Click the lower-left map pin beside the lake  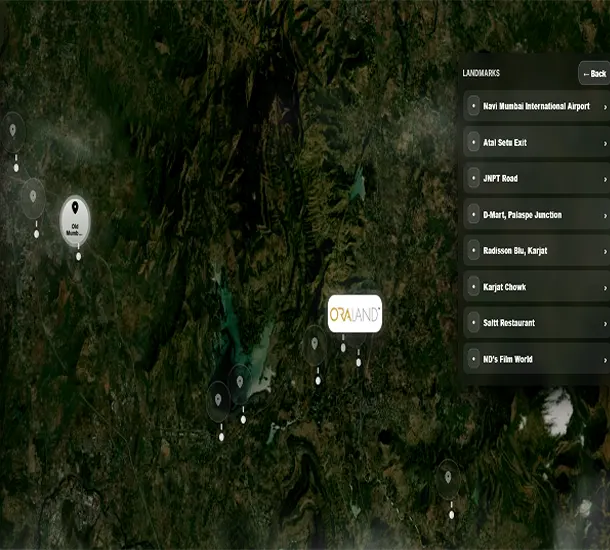click(218, 401)
